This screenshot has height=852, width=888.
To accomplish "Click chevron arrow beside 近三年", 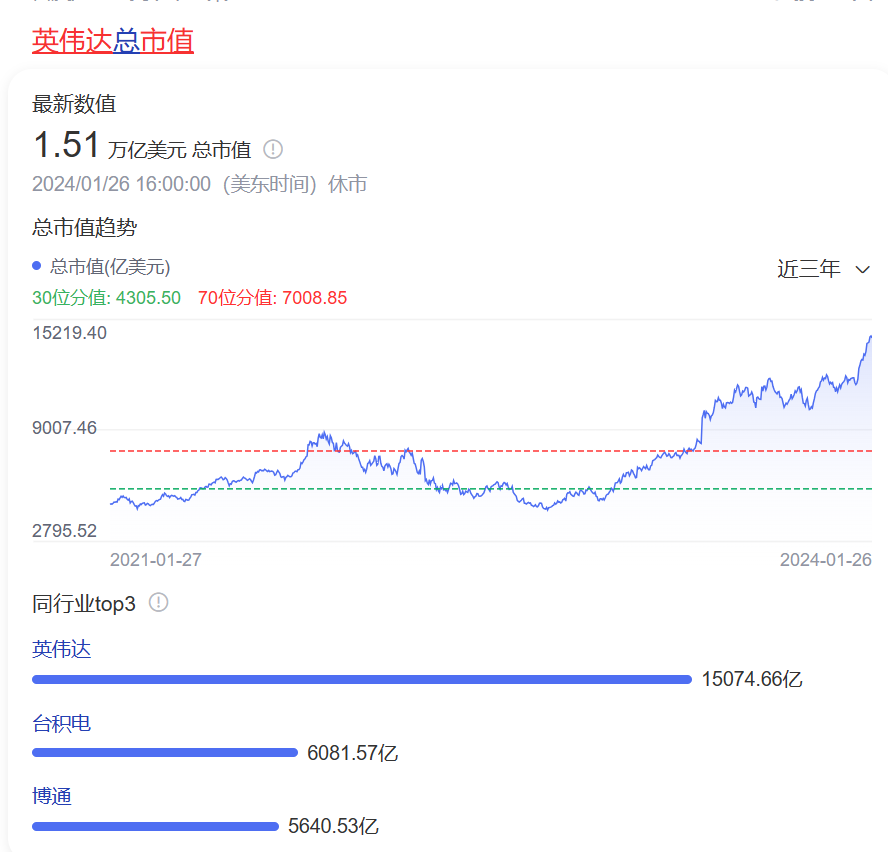I will (862, 270).
